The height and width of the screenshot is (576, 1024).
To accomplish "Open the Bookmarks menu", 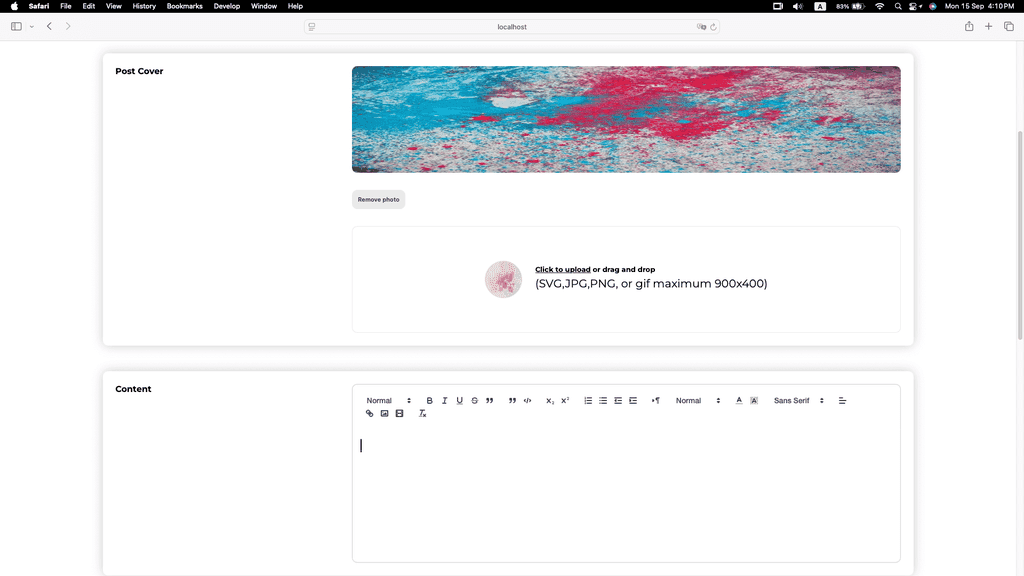I will click(184, 6).
